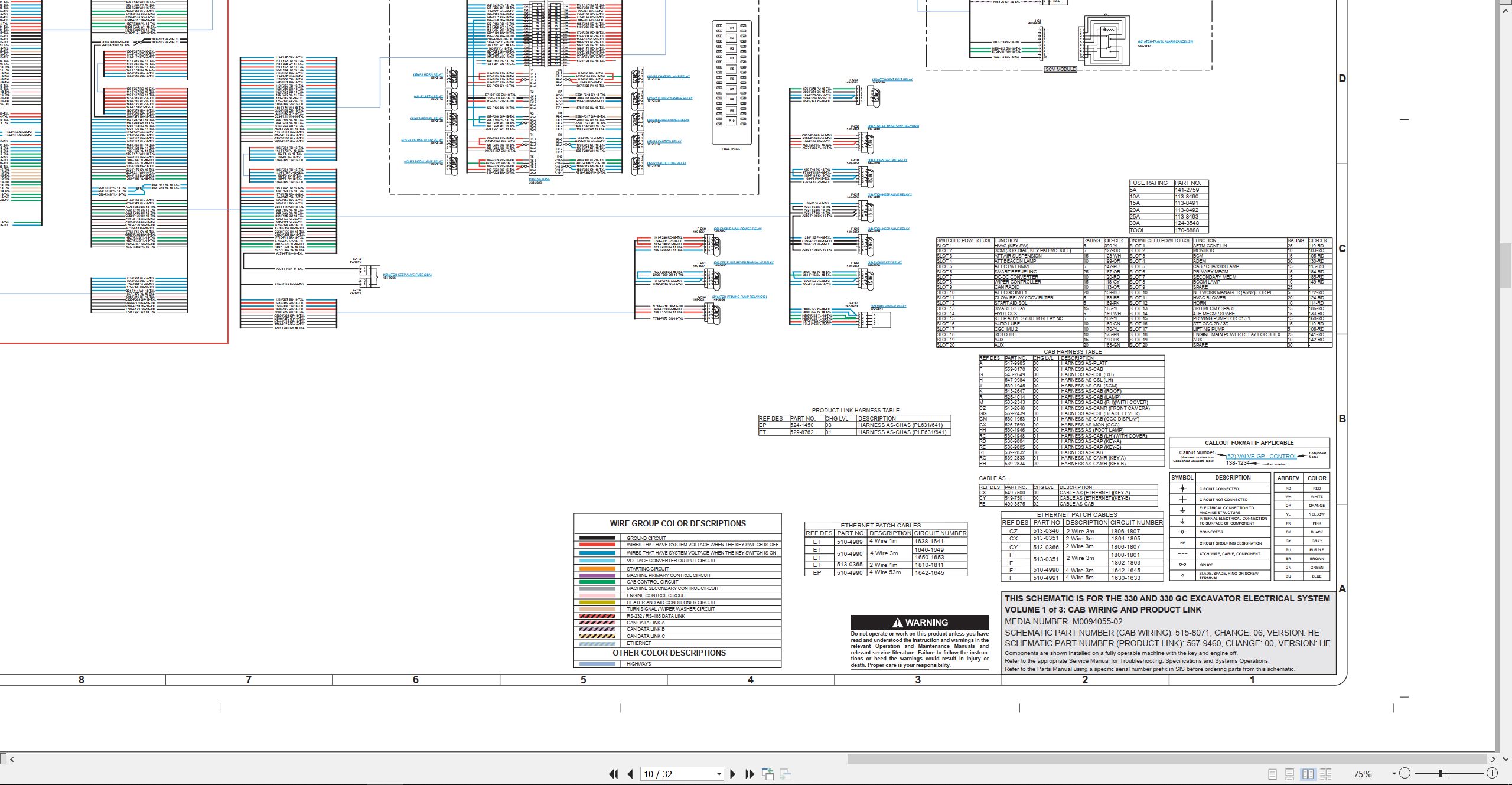The width and height of the screenshot is (1512, 785).
Task: Open the R7 LOWER WASHER RELAY link
Action: click(x=670, y=98)
